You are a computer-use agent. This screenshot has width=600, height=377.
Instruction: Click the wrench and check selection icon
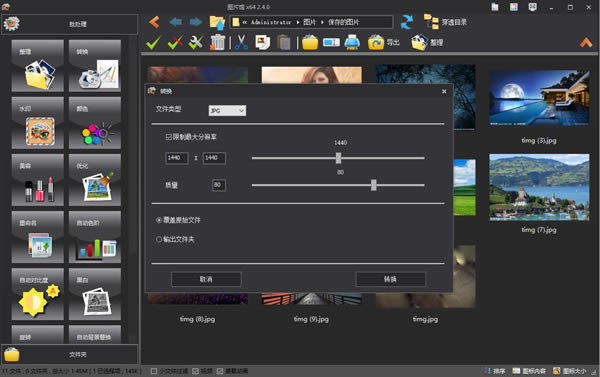coord(196,42)
